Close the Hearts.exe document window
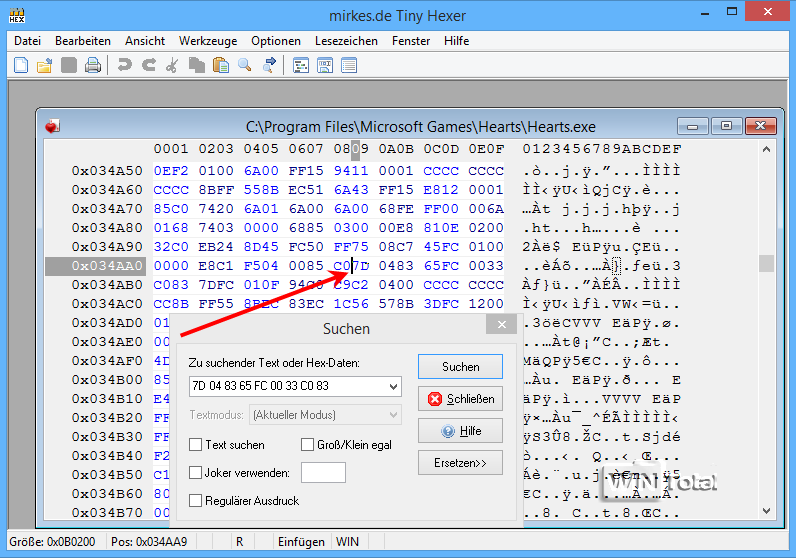This screenshot has height=558, width=796. [760, 126]
